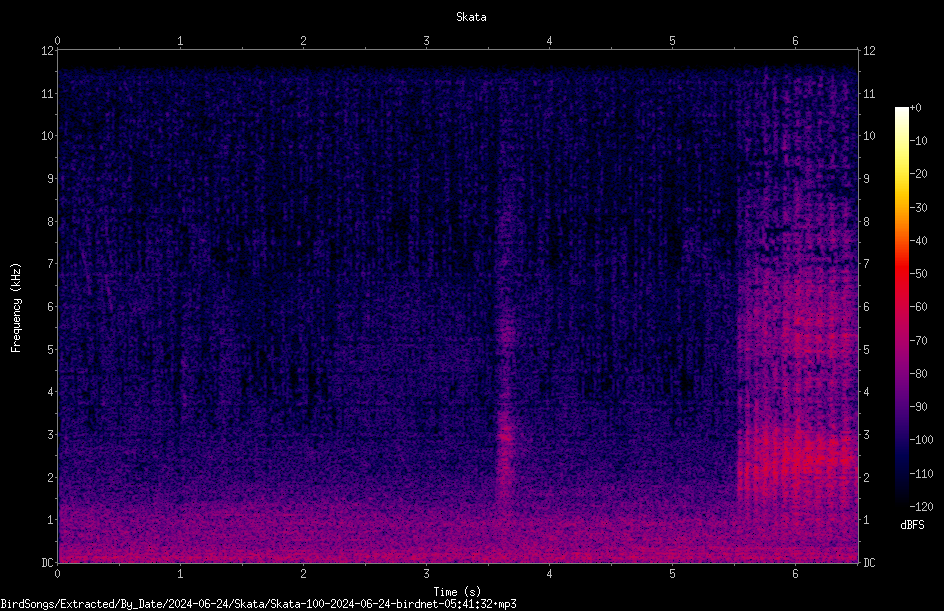Click the 1 second mark on top axis
The image size is (944, 611).
[180, 41]
